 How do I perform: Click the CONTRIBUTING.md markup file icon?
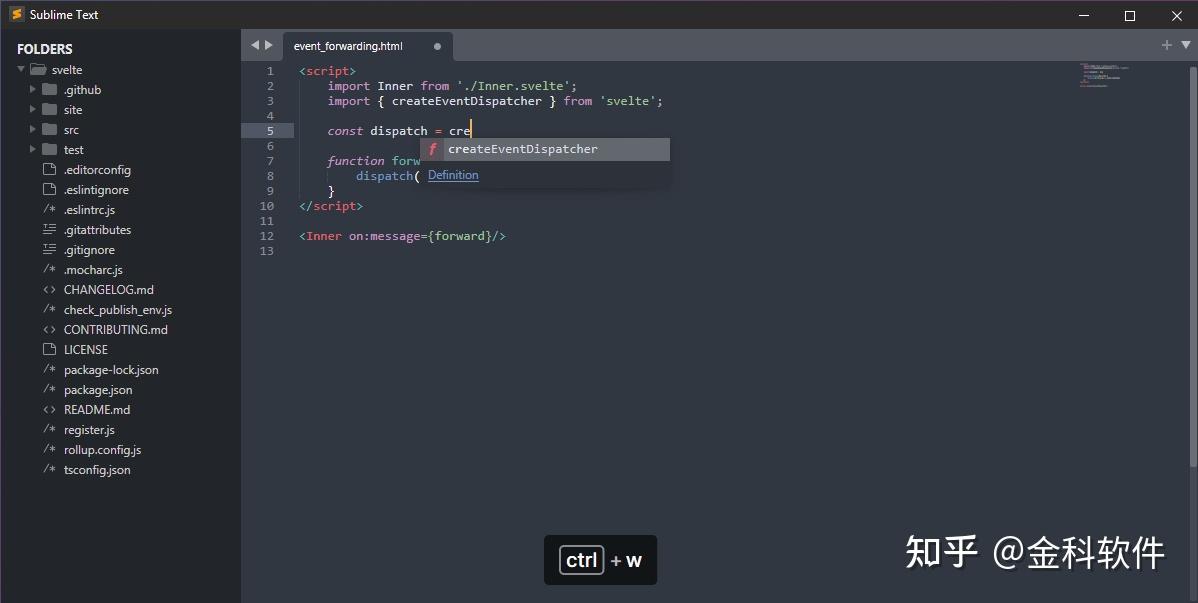point(50,329)
